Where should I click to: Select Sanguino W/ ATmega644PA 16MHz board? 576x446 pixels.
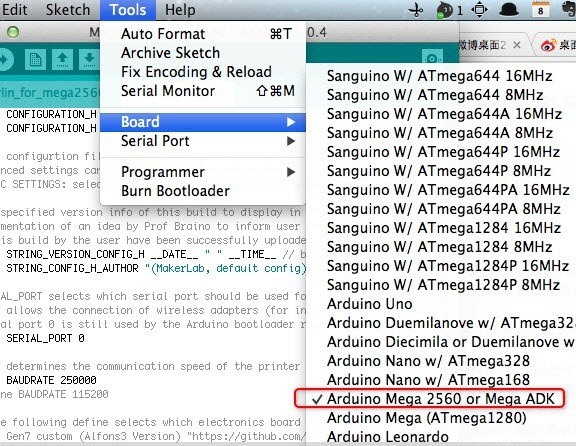point(441,190)
